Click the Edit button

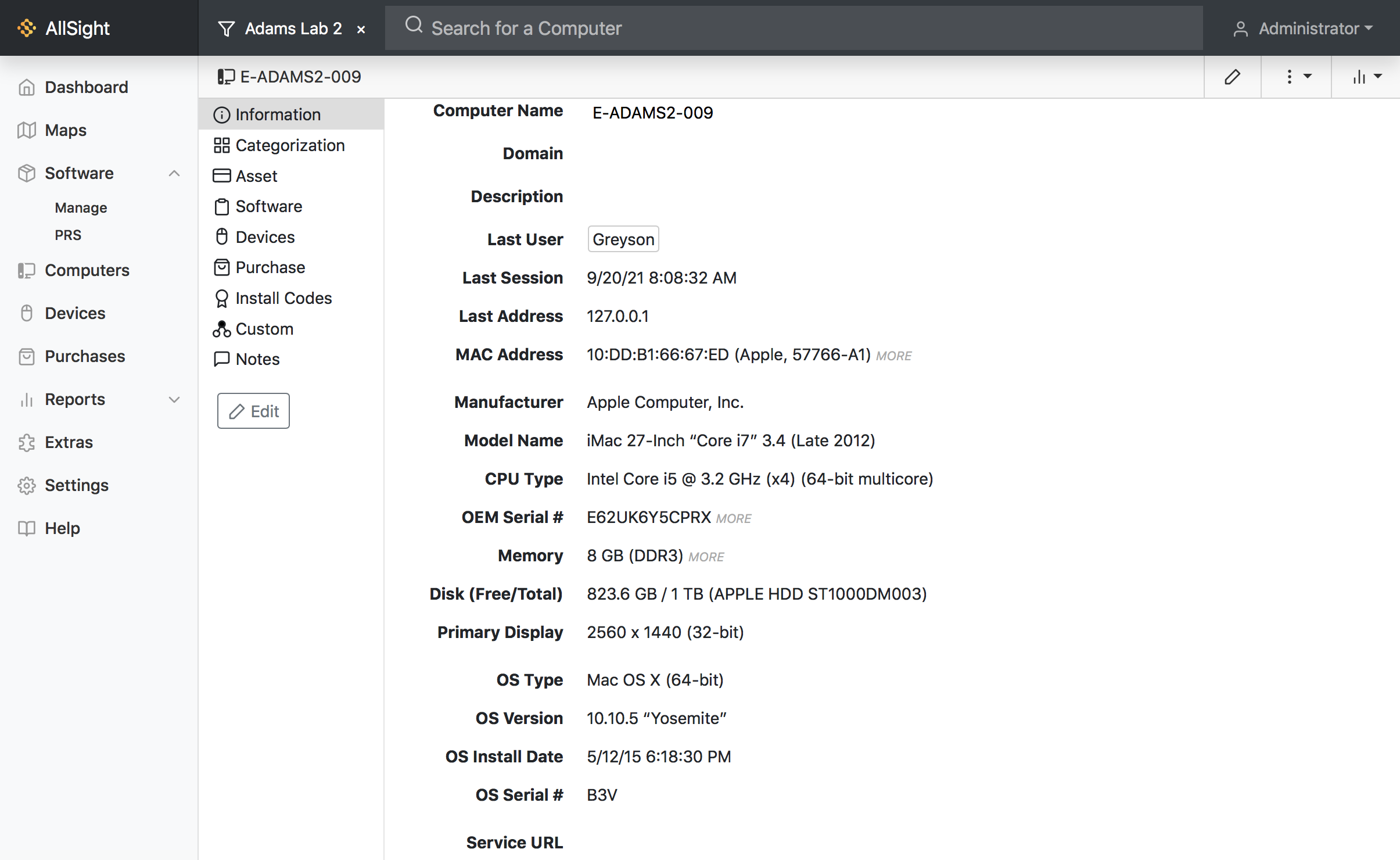(253, 410)
